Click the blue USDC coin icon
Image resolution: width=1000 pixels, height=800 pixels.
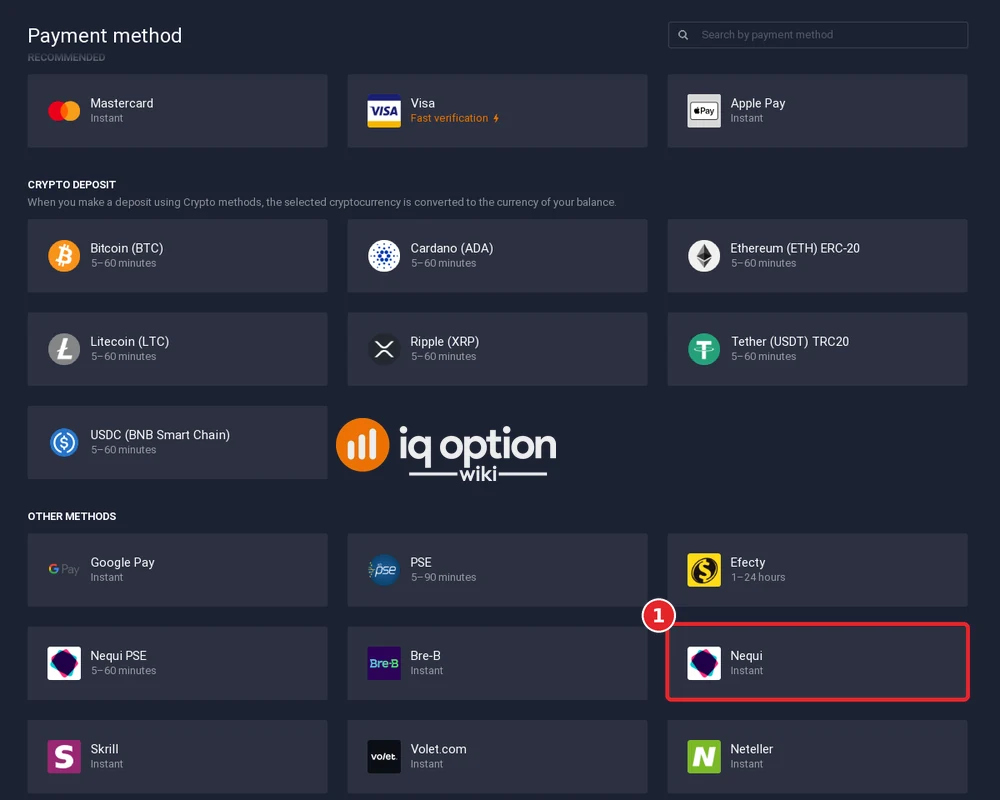[x=64, y=442]
